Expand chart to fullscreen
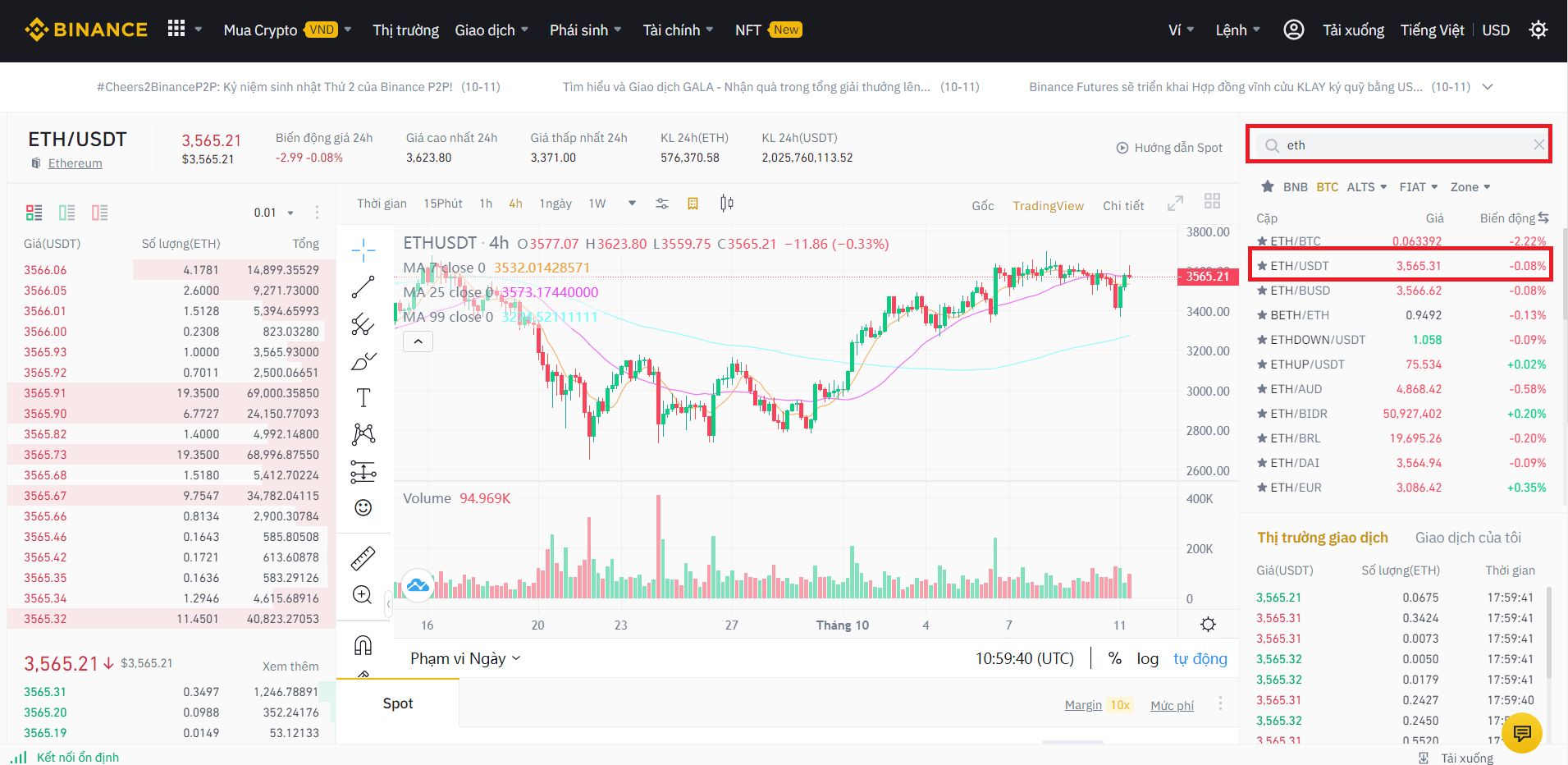The height and width of the screenshot is (765, 1568). 1175,203
